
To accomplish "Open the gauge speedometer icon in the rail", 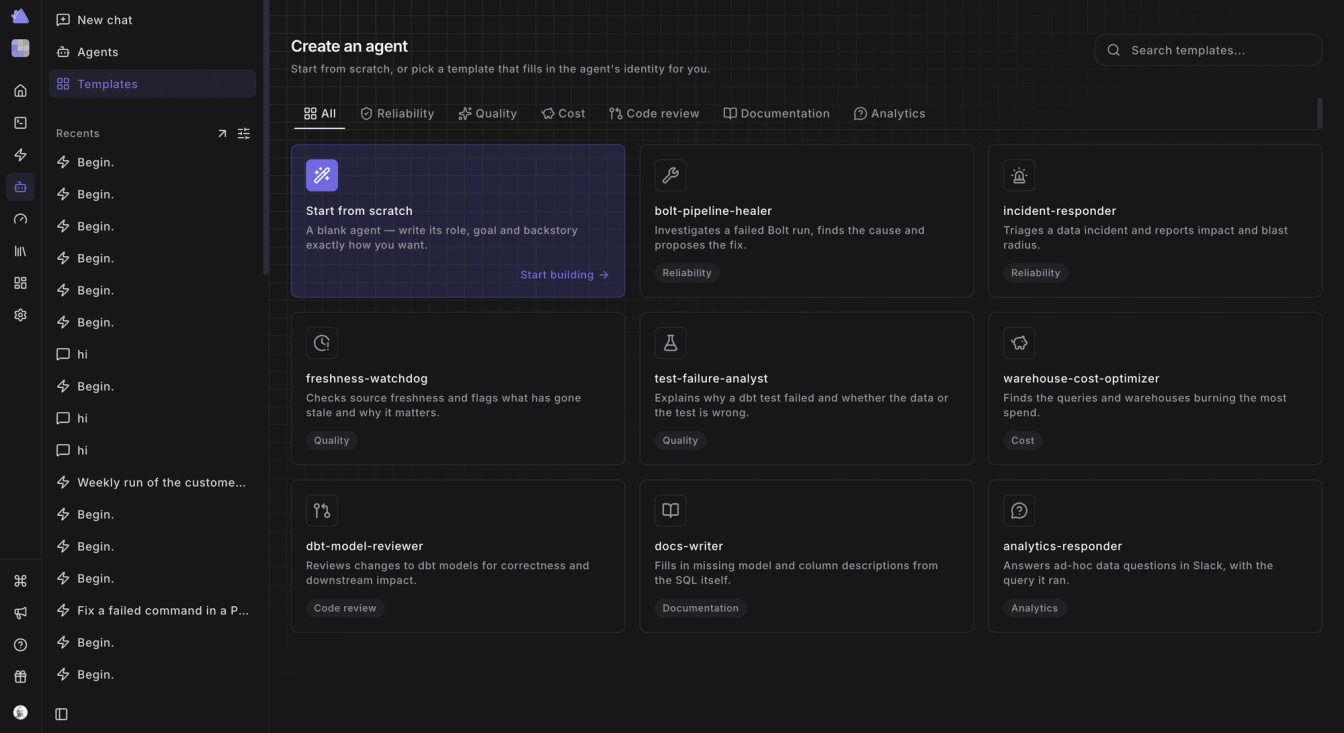I will click(20, 219).
